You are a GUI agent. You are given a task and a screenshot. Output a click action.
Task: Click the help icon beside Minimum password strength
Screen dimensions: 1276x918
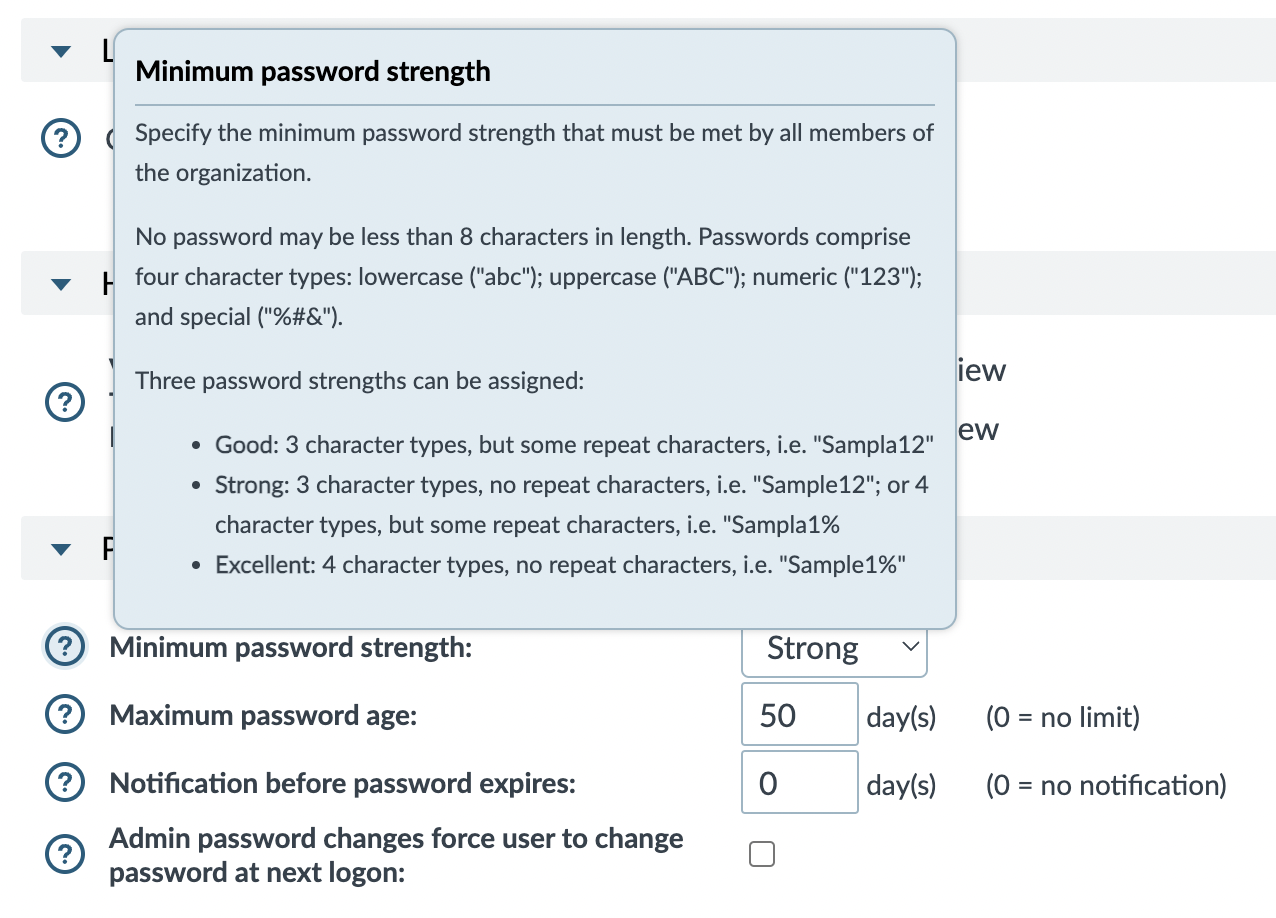[64, 646]
